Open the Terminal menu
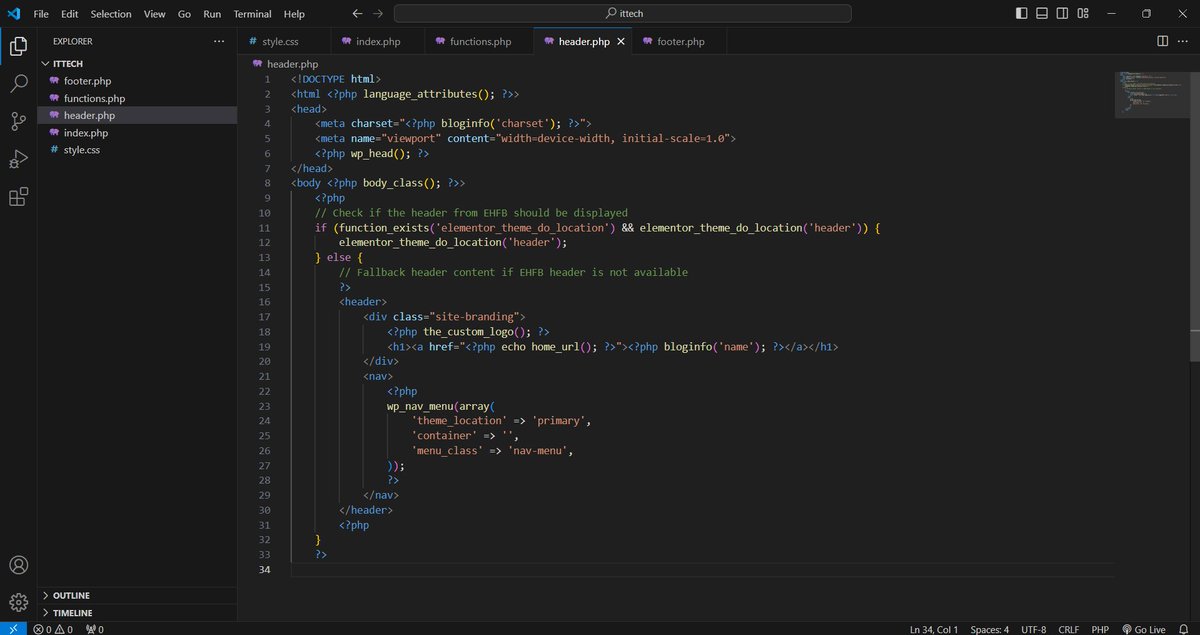The width and height of the screenshot is (1200, 635). point(252,14)
